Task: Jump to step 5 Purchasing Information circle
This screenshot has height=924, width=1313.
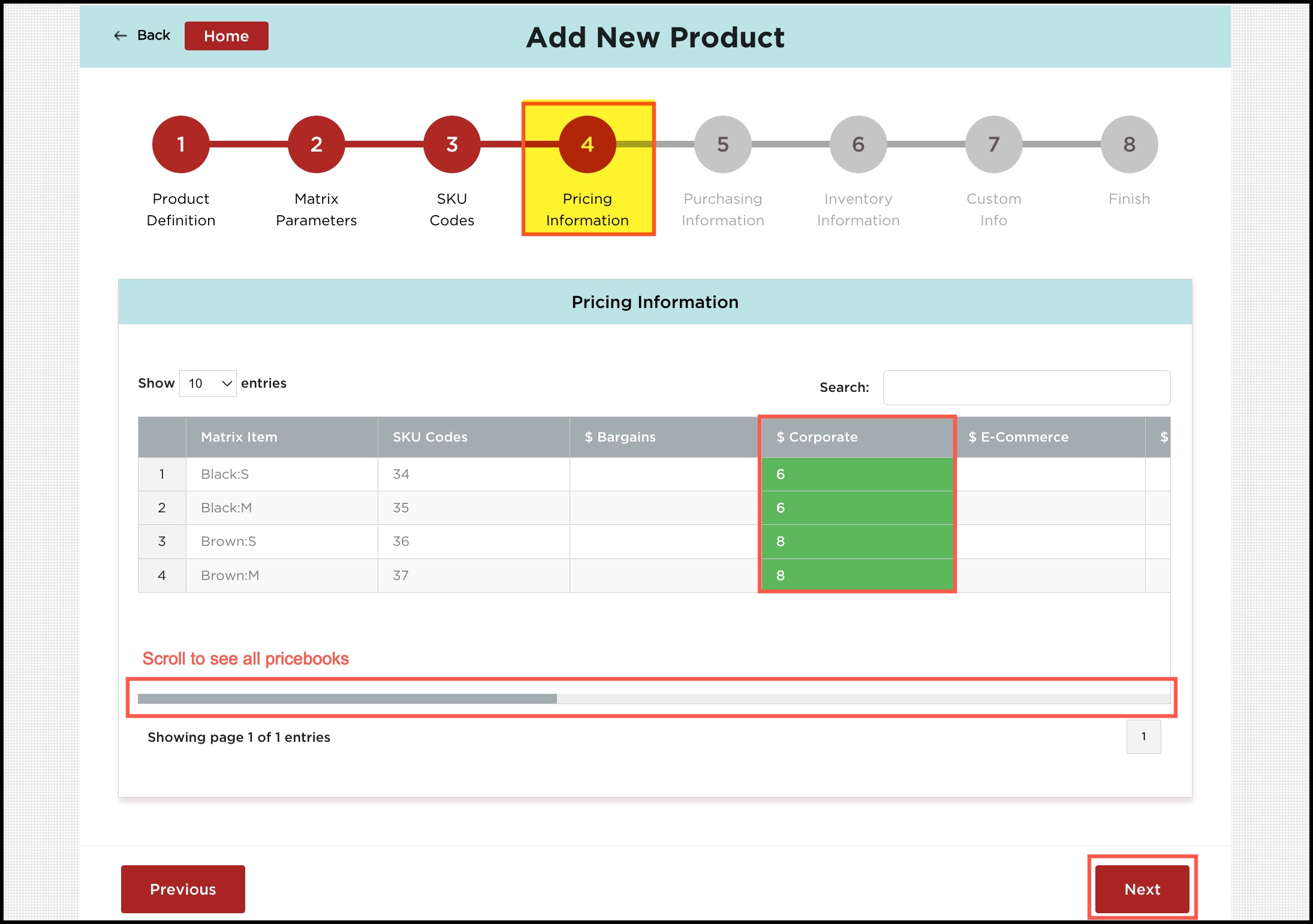Action: coord(722,144)
